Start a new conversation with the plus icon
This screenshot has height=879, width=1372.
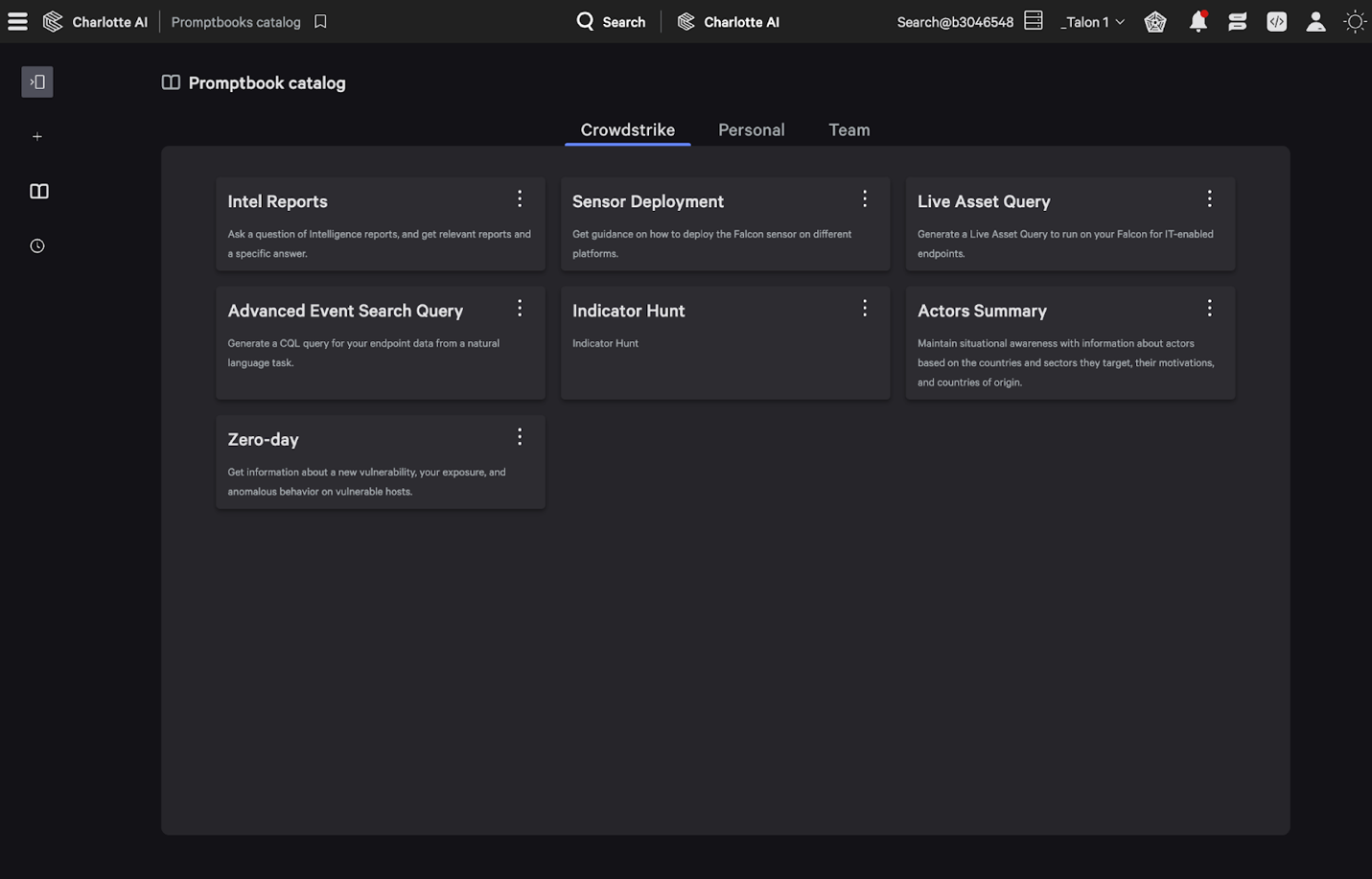(x=37, y=136)
